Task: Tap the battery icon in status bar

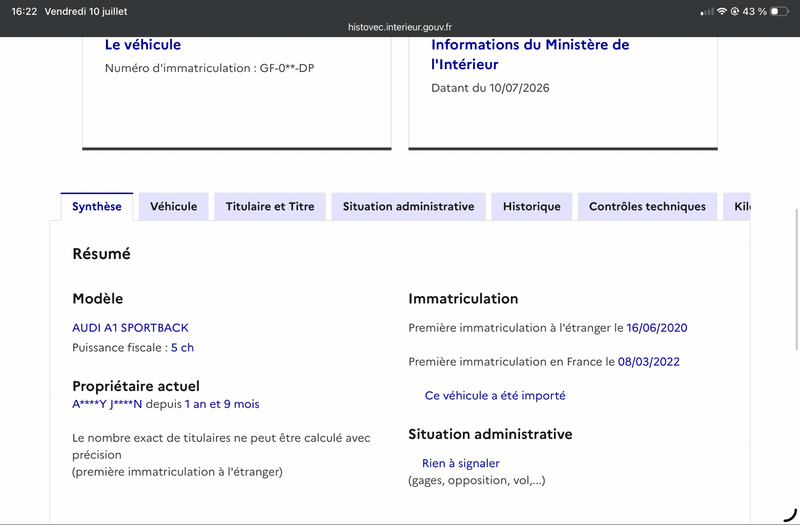Action: pos(779,11)
